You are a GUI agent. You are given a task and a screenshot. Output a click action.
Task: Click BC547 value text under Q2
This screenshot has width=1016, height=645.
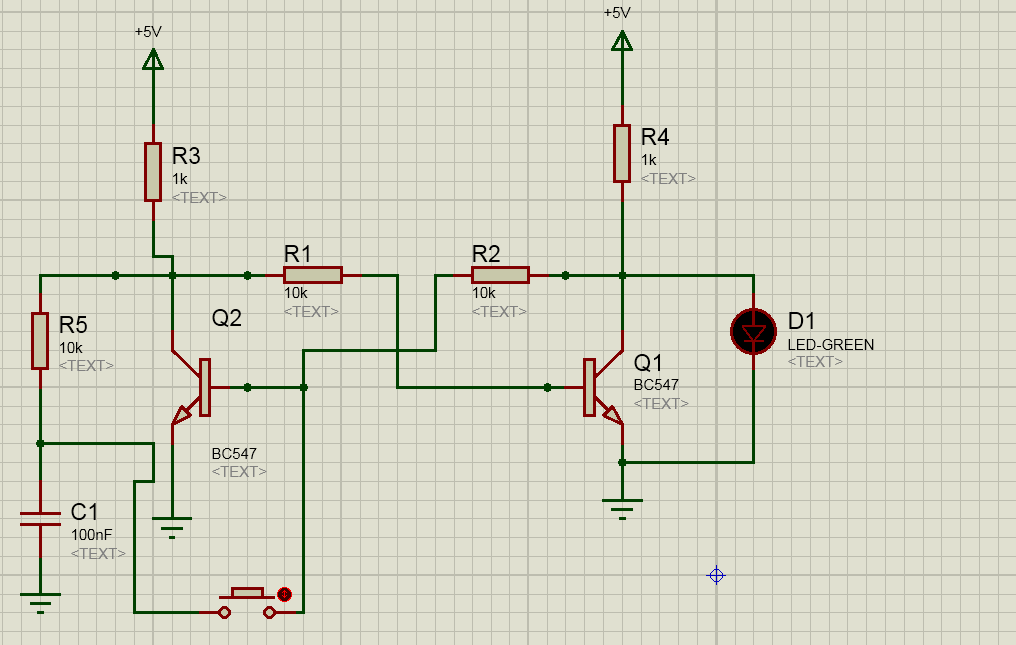(x=234, y=454)
